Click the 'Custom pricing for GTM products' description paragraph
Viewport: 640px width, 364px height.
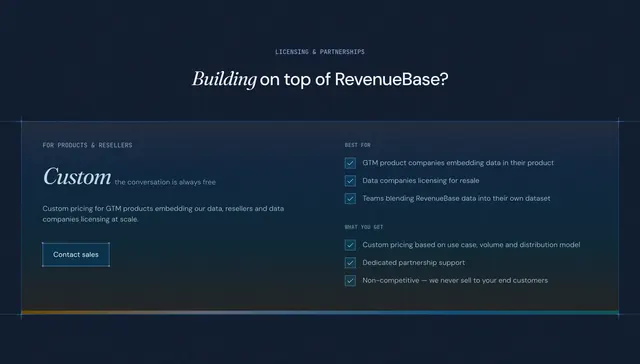[x=163, y=214]
